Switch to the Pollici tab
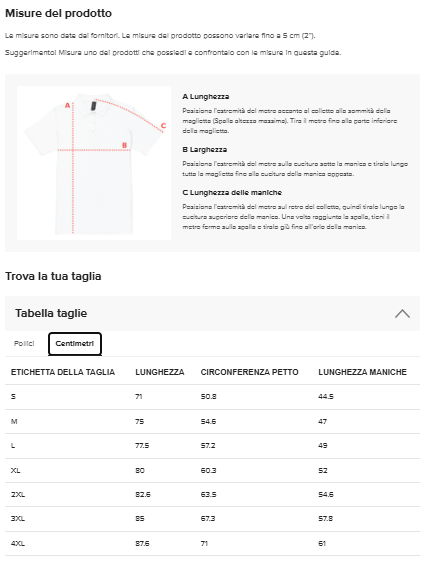This screenshot has height=569, width=430. click(x=24, y=343)
